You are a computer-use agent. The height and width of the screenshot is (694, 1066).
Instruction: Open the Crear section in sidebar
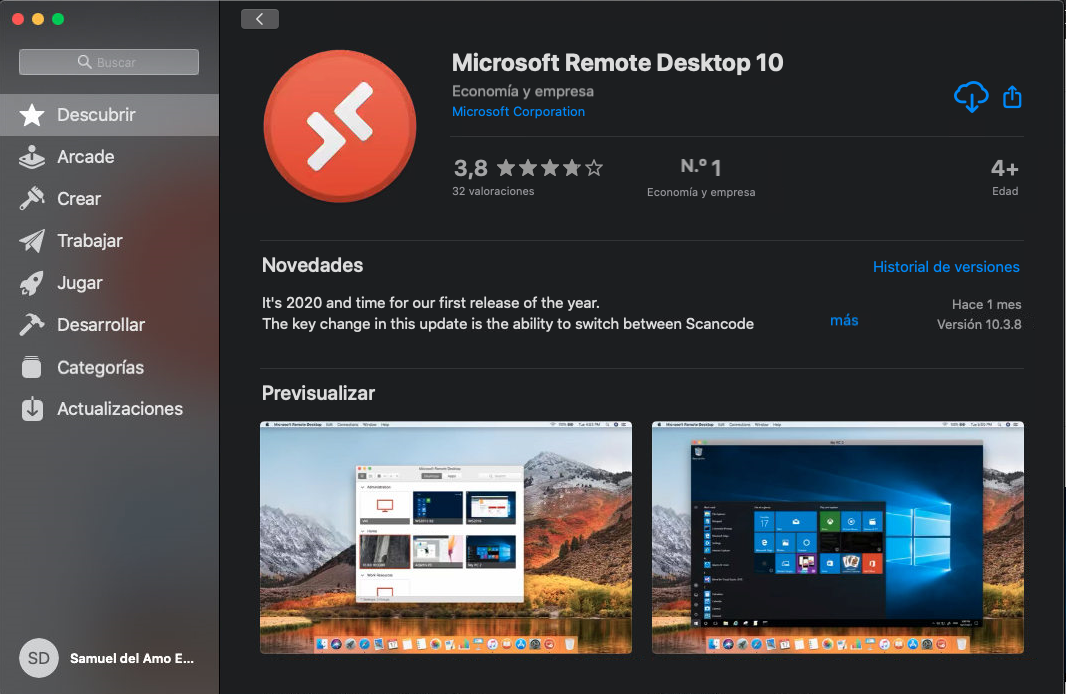click(x=78, y=199)
